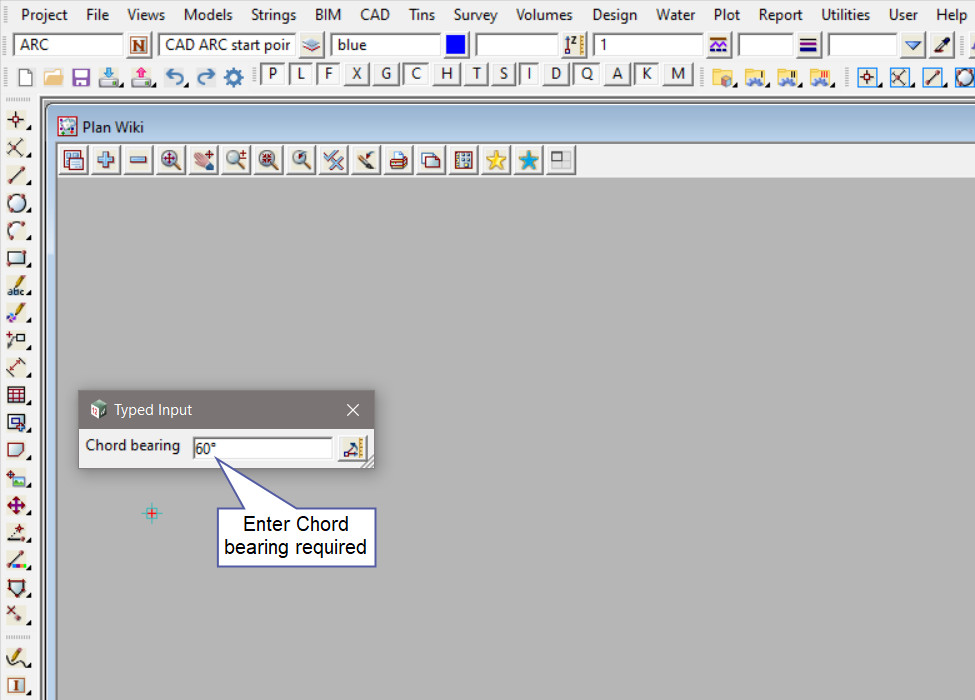This screenshot has width=975, height=700.
Task: Click the yellow star icon in Plan toolbar
Action: [496, 160]
